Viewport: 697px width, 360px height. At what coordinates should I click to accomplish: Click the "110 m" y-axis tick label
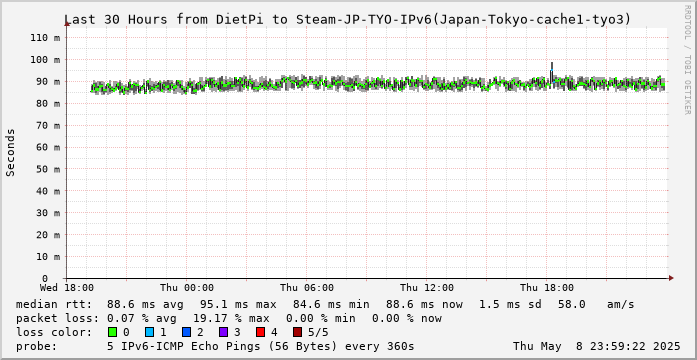click(45, 37)
